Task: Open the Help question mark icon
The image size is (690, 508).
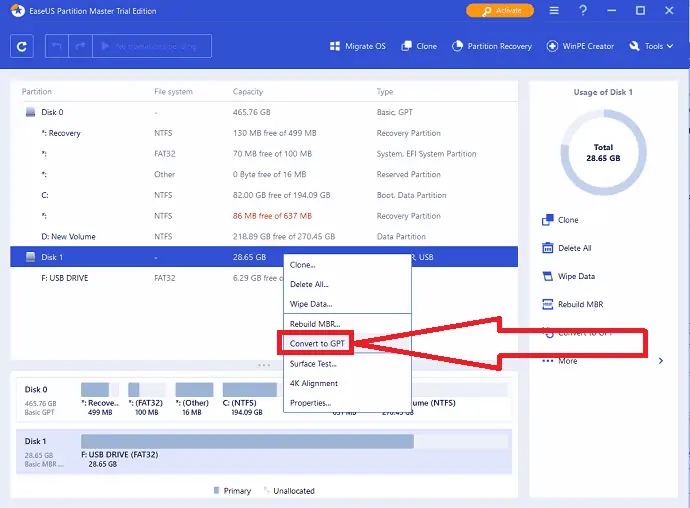Action: [583, 11]
